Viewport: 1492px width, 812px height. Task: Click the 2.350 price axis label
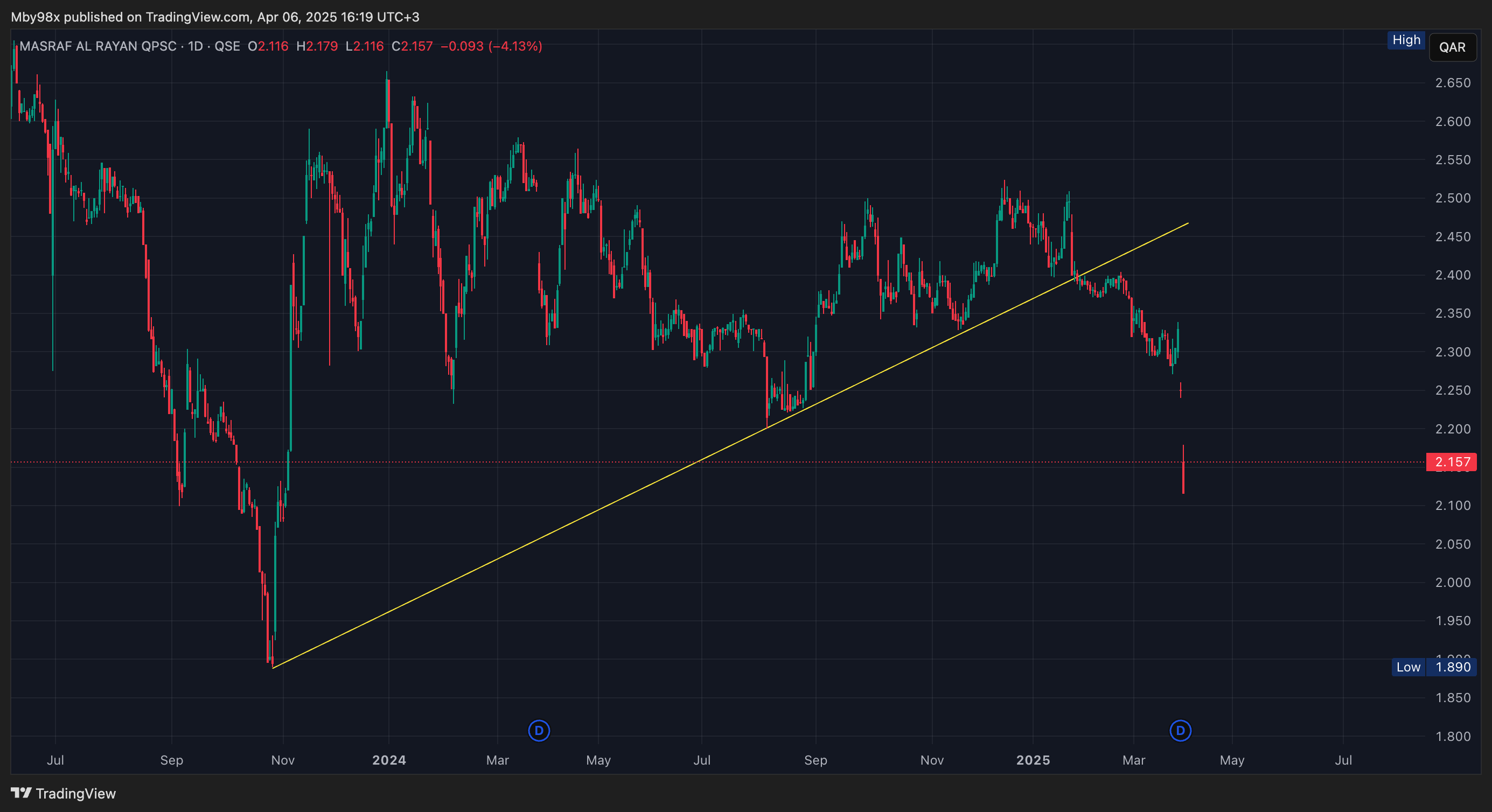1453,313
